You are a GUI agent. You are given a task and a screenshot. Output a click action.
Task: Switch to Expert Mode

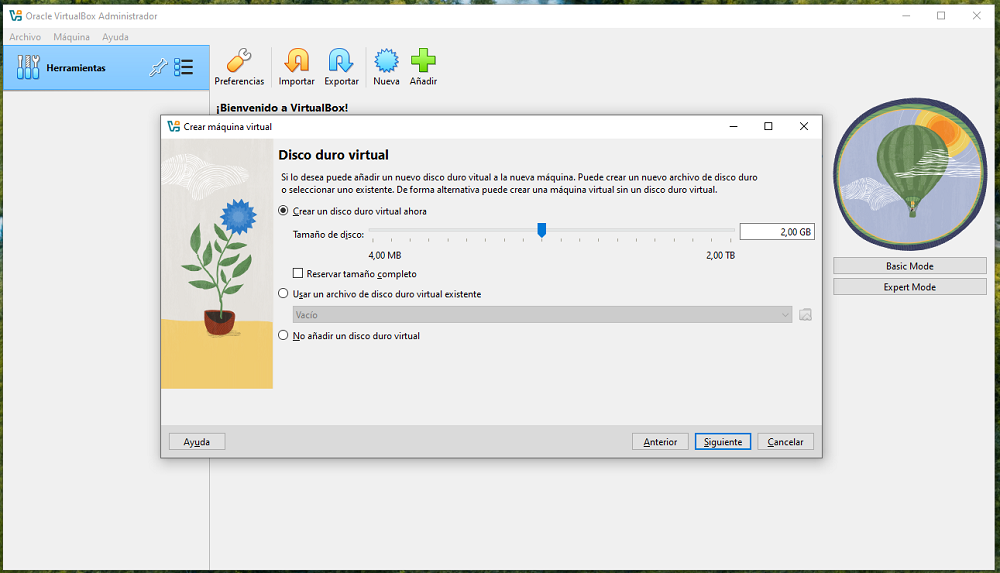909,287
